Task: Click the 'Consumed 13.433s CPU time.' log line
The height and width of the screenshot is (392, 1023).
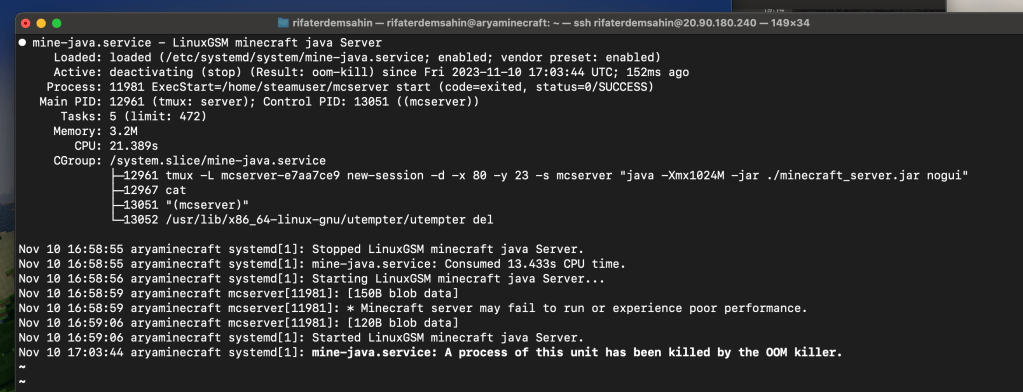Action: point(322,264)
